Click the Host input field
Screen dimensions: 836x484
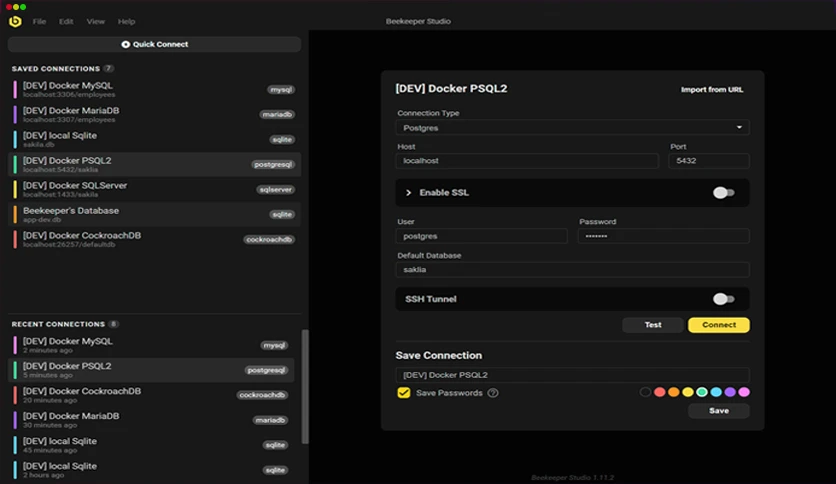(527, 160)
